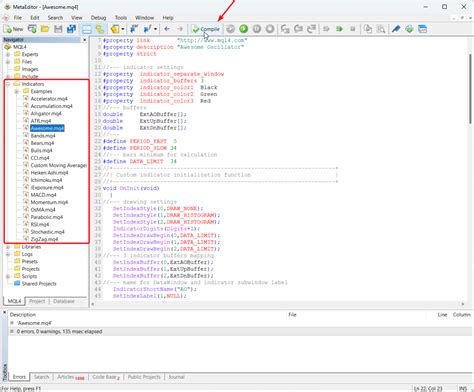Click the last toolbar window icon
This screenshot has height=392, width=474.
[x=422, y=29]
